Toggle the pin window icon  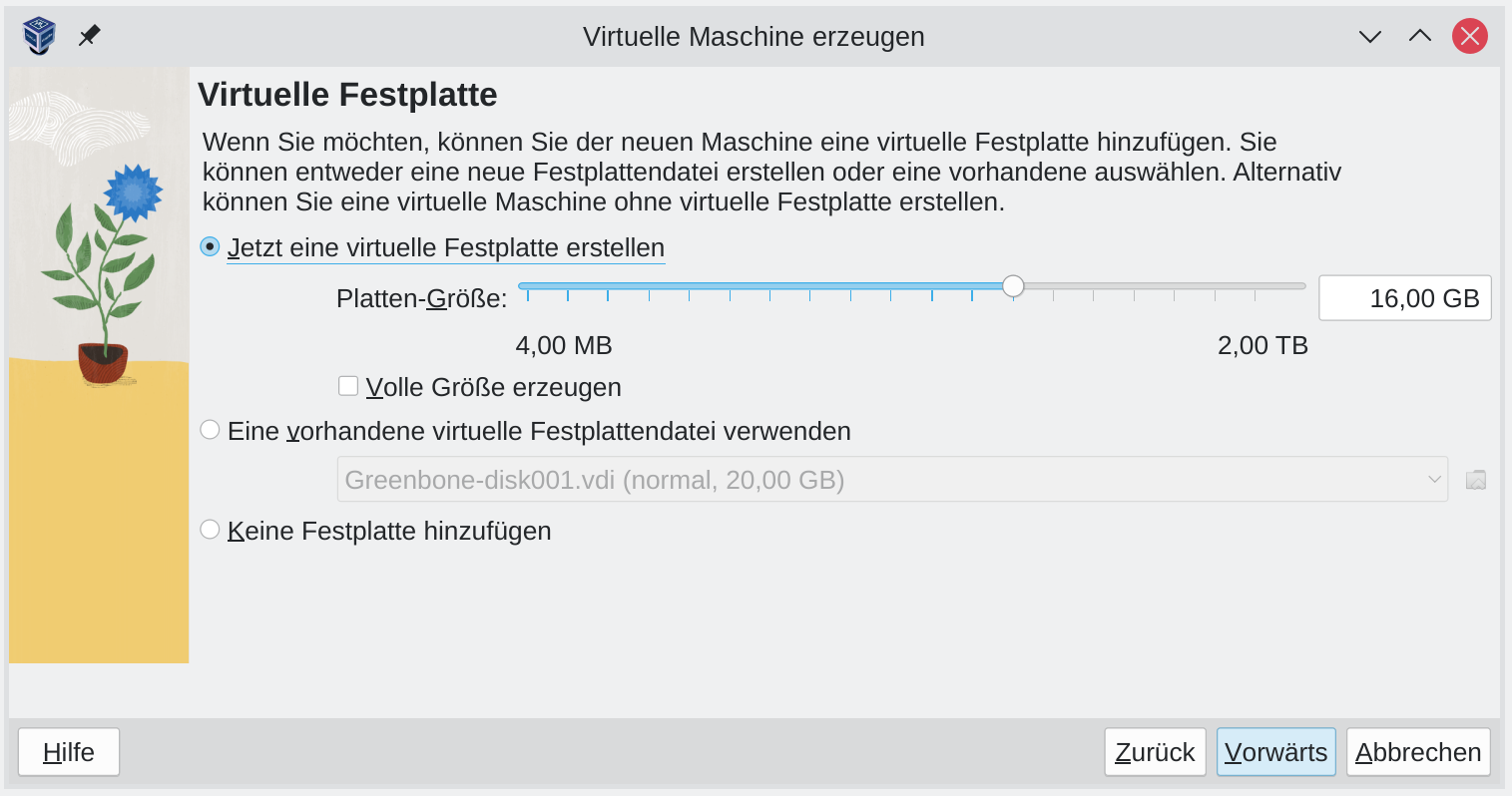click(x=90, y=36)
